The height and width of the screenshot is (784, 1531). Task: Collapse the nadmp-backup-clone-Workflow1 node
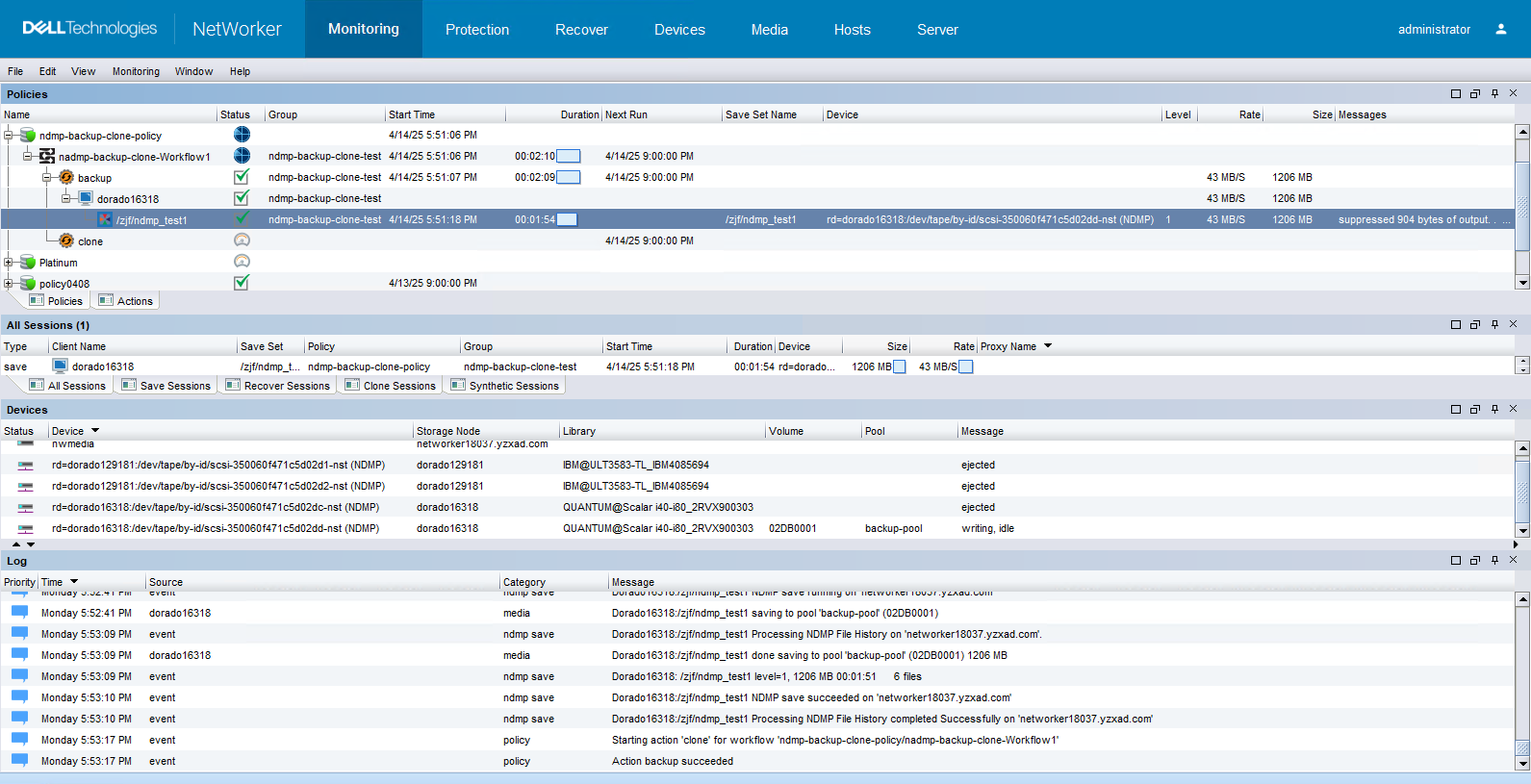pos(28,156)
